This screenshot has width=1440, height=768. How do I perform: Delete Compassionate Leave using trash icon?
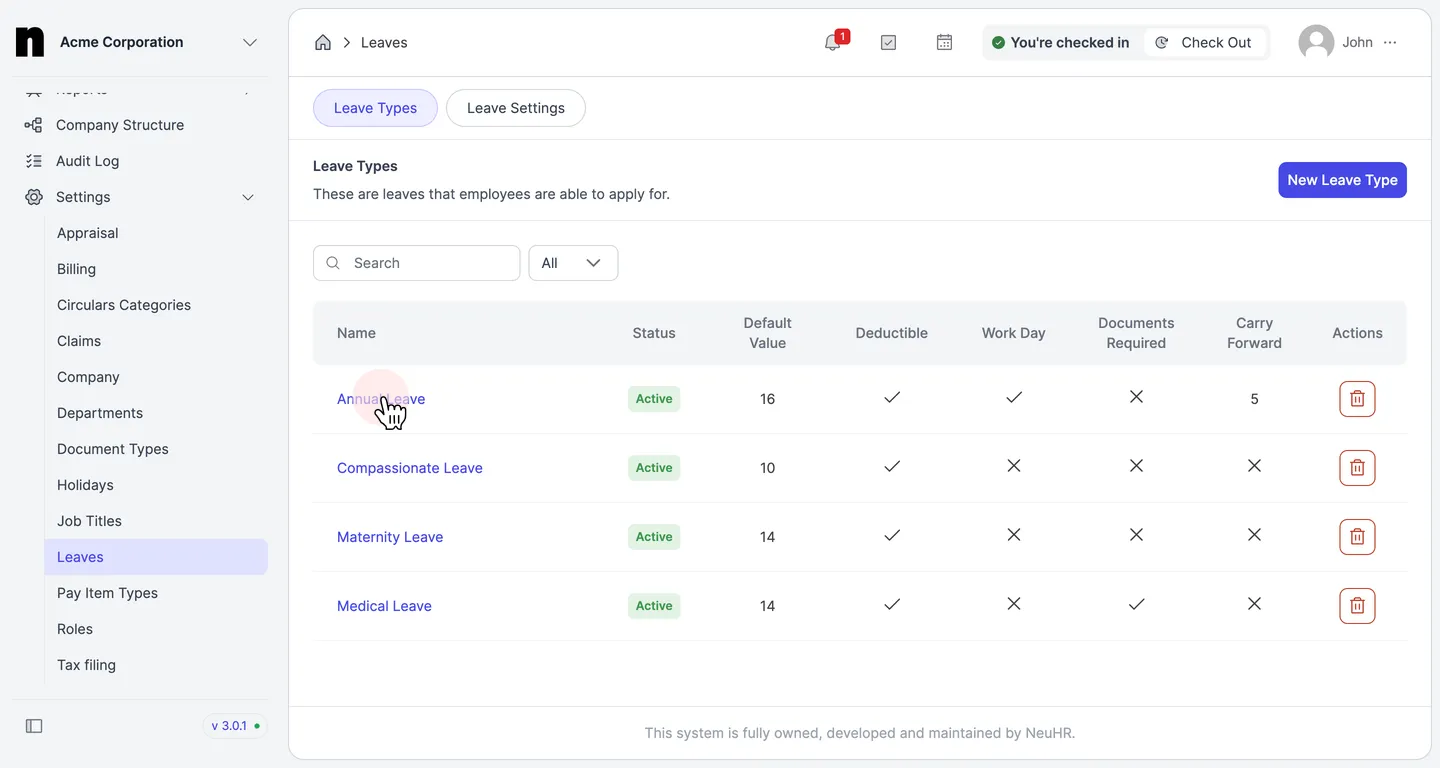pyautogui.click(x=1357, y=468)
